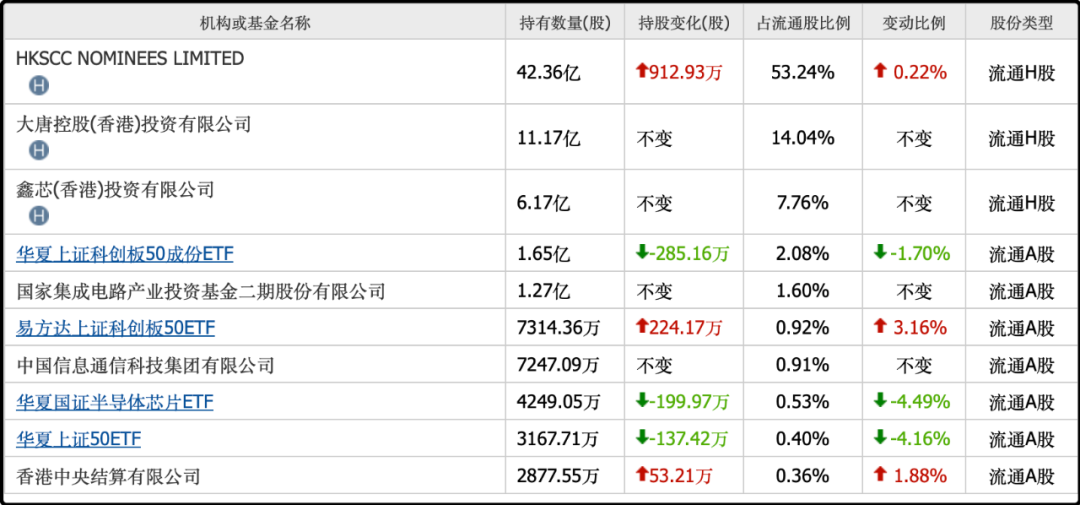Sort by the 持股变化(股) column header

(684, 23)
